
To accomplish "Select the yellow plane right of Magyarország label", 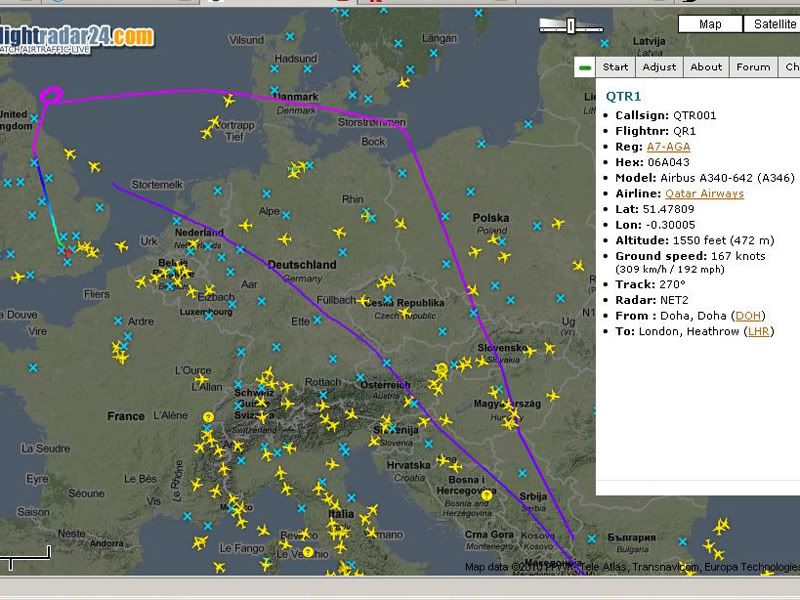I will coord(553,395).
